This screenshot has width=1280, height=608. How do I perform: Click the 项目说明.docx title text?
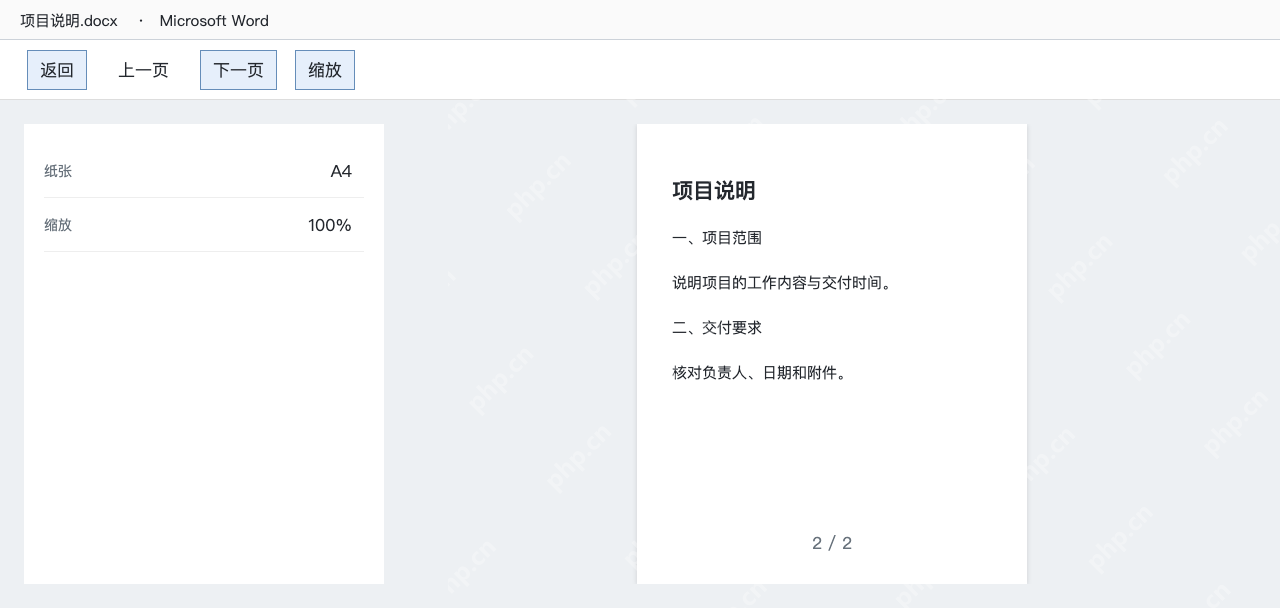pyautogui.click(x=69, y=20)
